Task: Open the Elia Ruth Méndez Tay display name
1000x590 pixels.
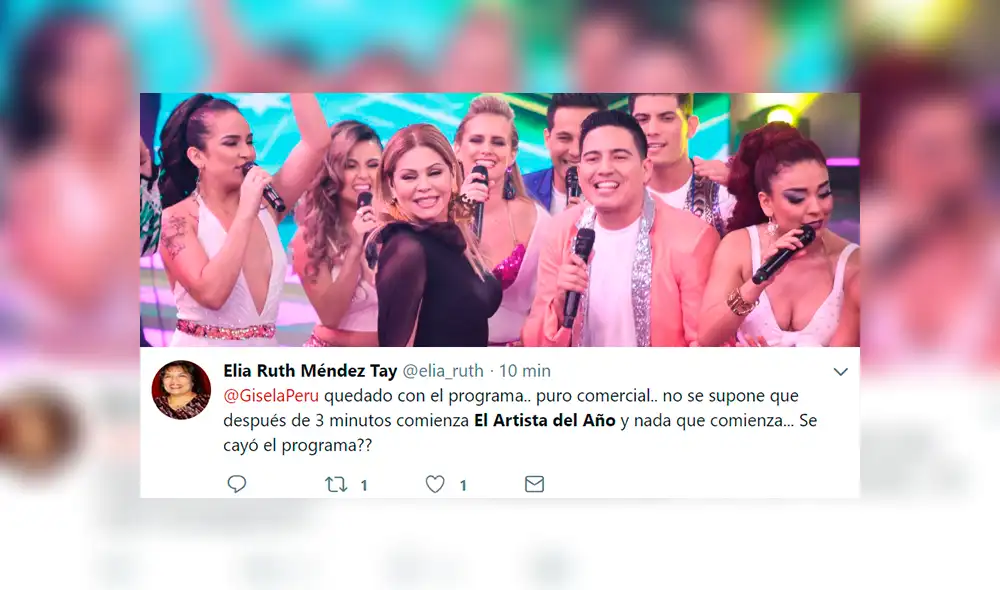Action: click(x=310, y=371)
